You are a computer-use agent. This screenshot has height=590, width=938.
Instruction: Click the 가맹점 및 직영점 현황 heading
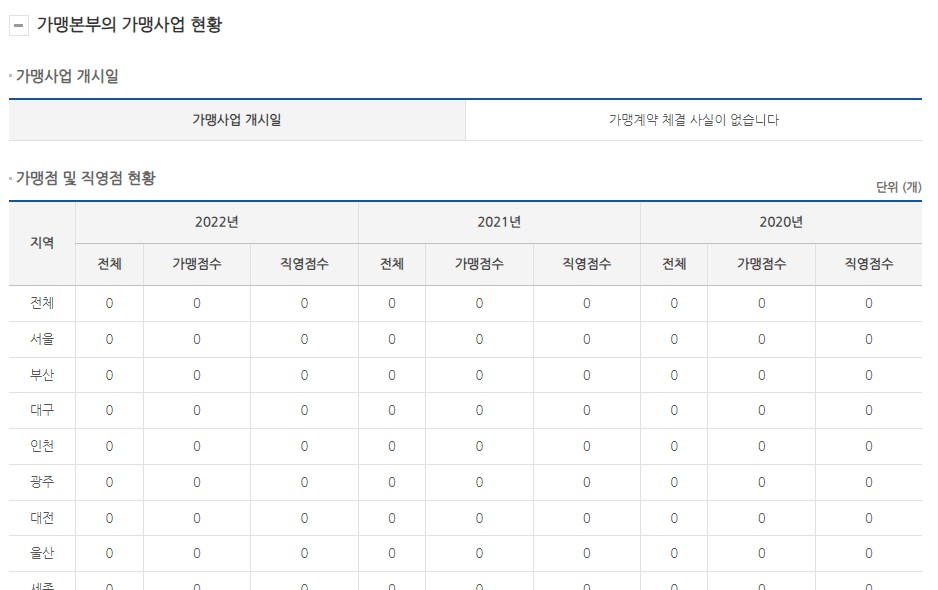(x=86, y=178)
